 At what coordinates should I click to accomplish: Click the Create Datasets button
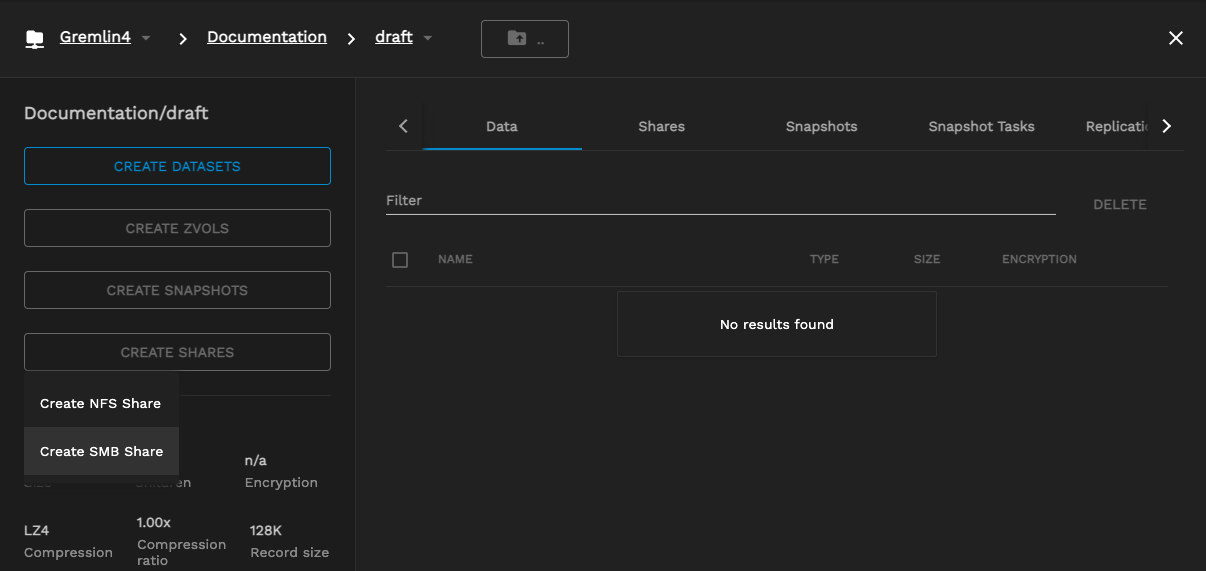click(177, 166)
